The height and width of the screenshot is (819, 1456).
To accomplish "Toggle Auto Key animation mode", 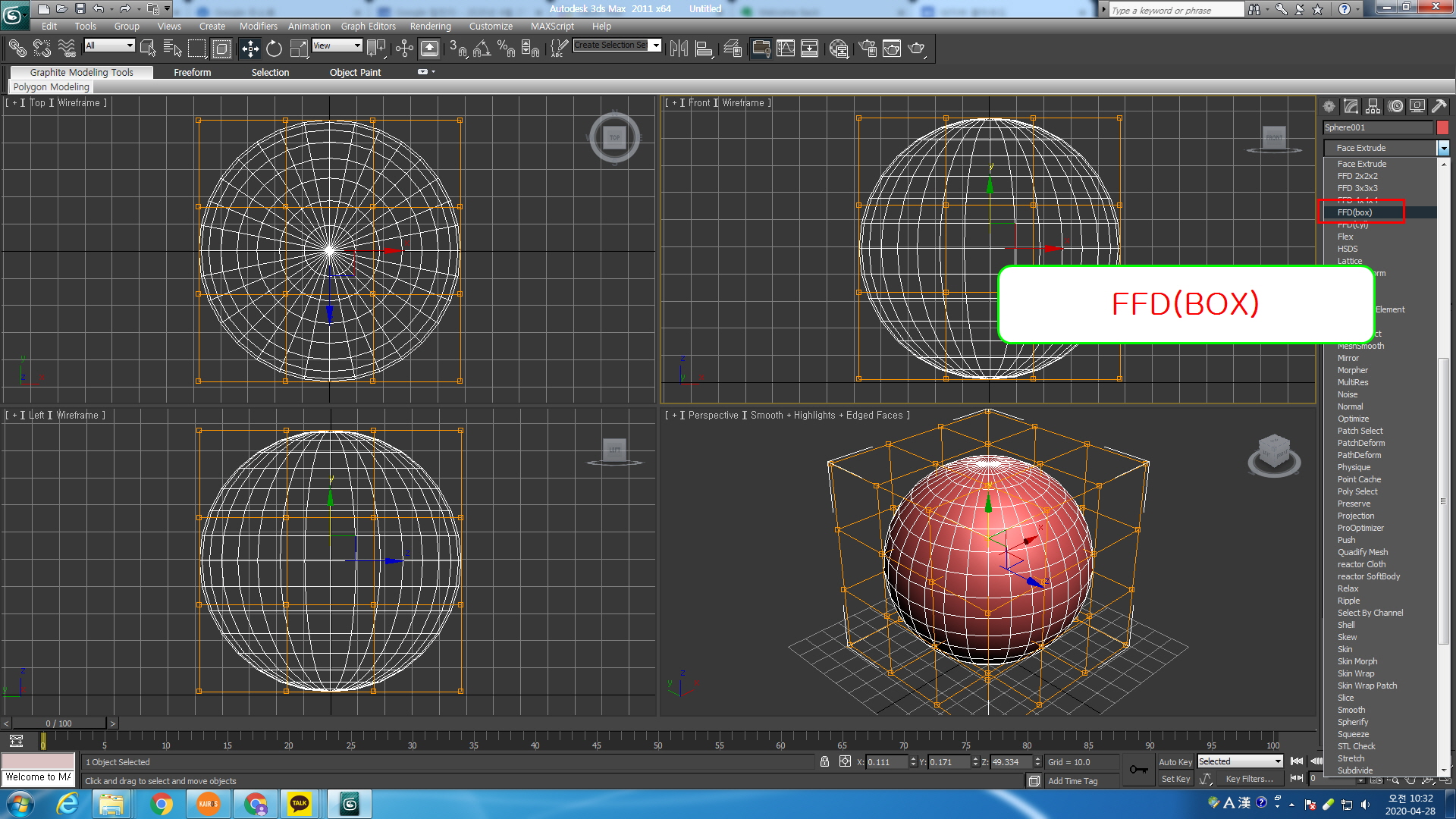I will (x=1175, y=761).
